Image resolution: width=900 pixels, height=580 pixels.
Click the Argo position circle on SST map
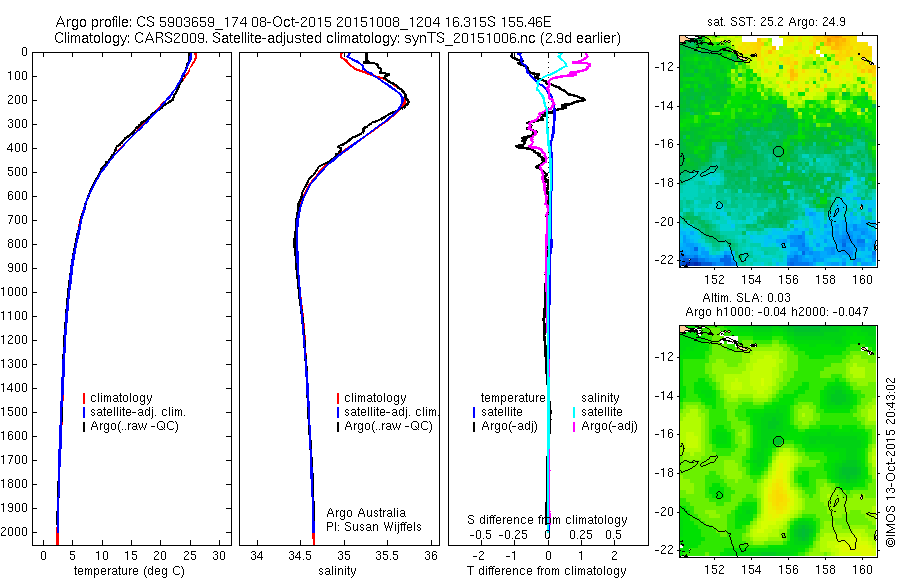[778, 152]
